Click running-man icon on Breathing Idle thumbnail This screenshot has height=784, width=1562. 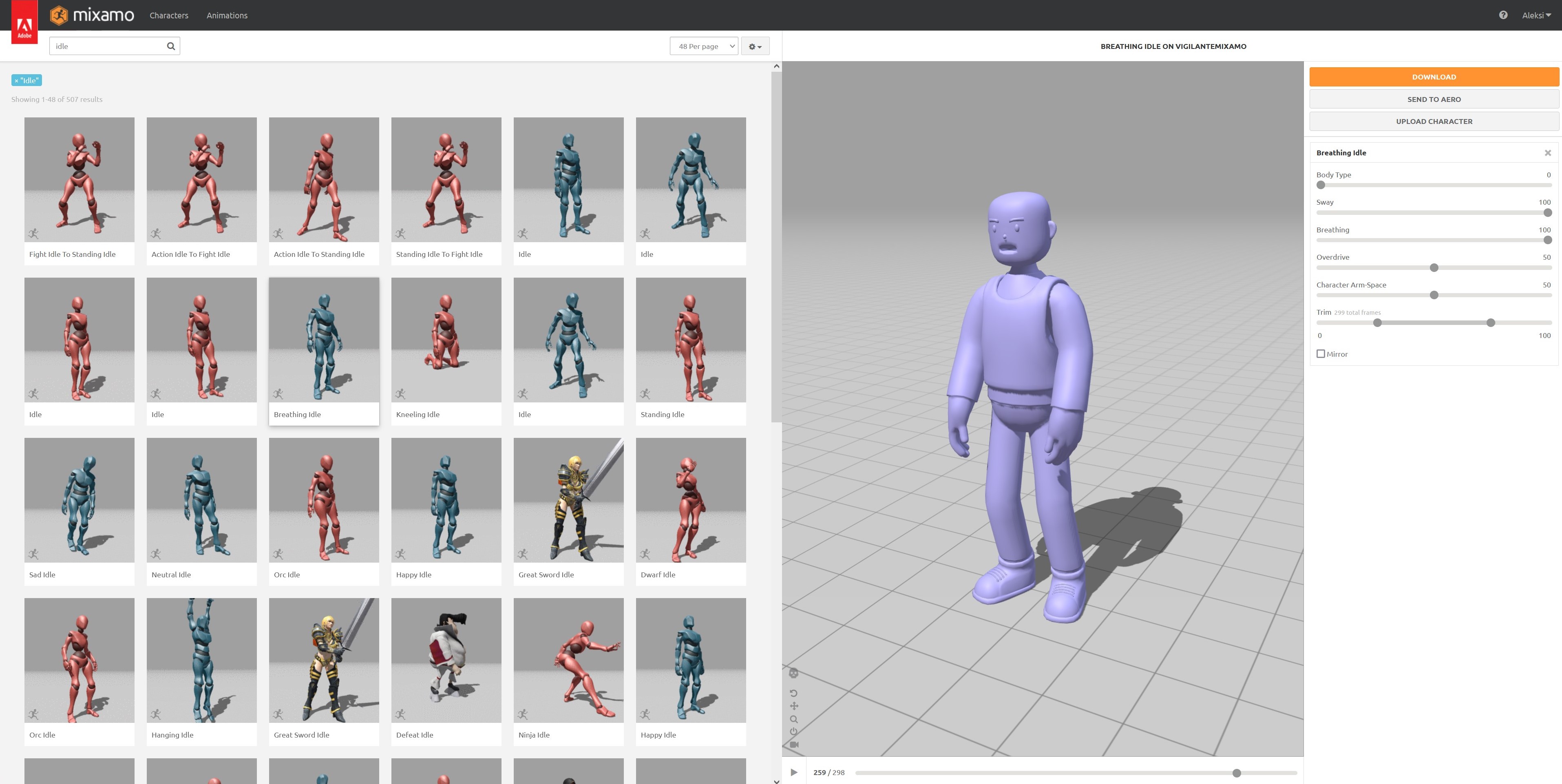pyautogui.click(x=278, y=393)
